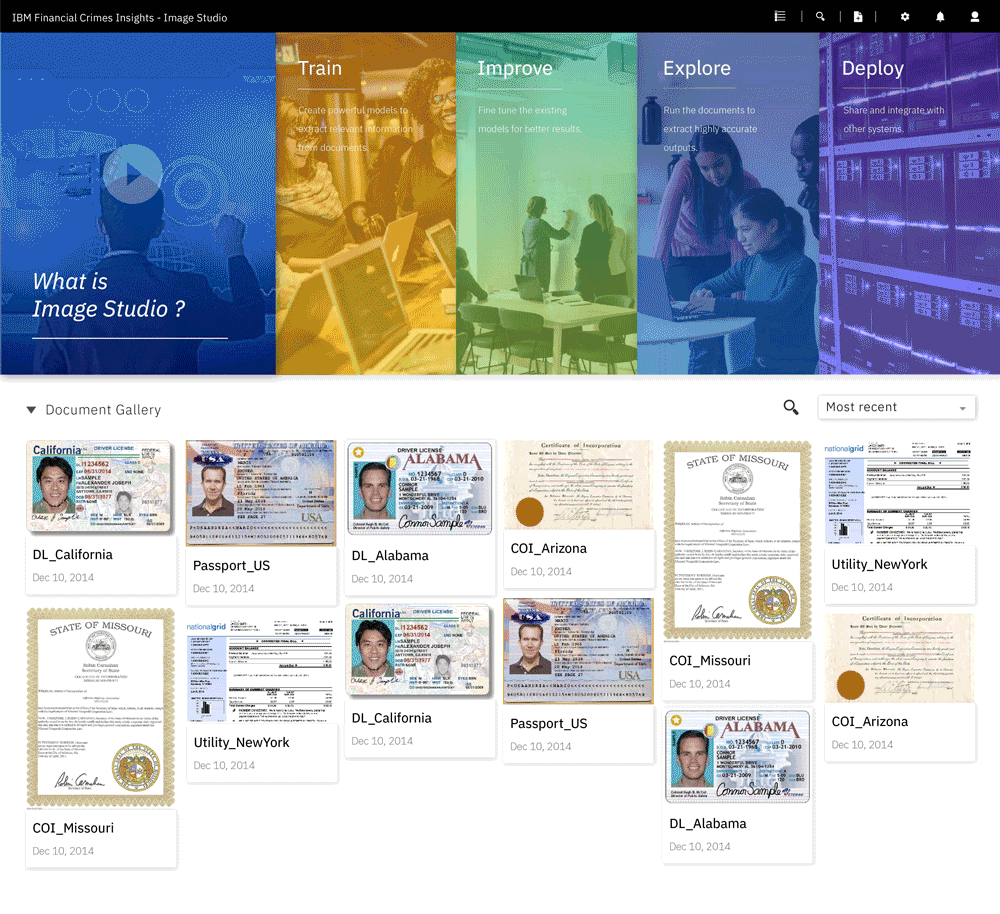
Task: Select the Train panel title
Action: pos(320,68)
